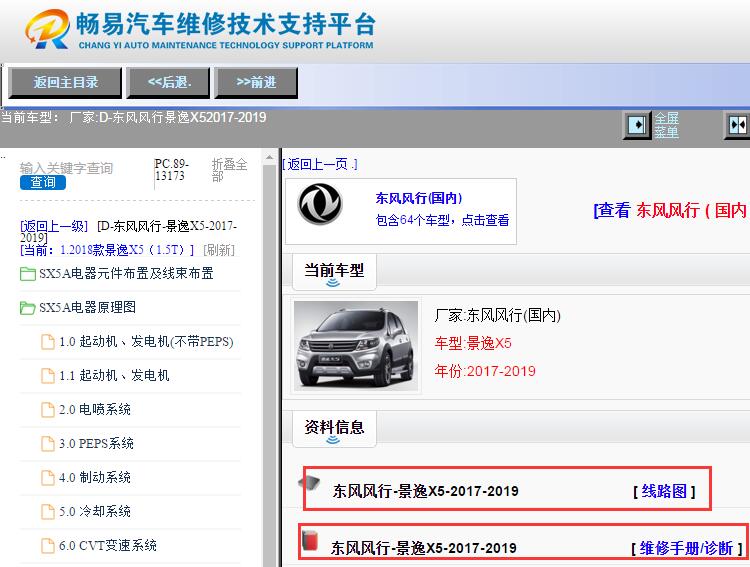Click sidebar scrollbar up arrow
The width and height of the screenshot is (750, 567).
270,157
